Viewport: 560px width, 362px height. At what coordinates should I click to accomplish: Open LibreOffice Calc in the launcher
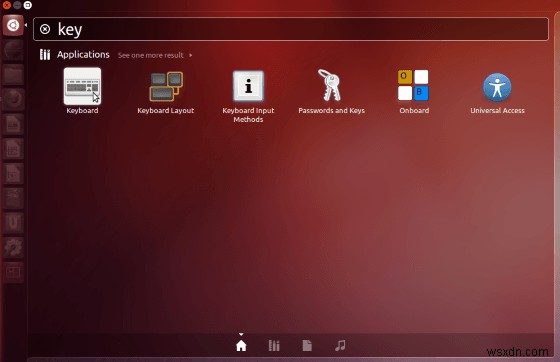13,149
